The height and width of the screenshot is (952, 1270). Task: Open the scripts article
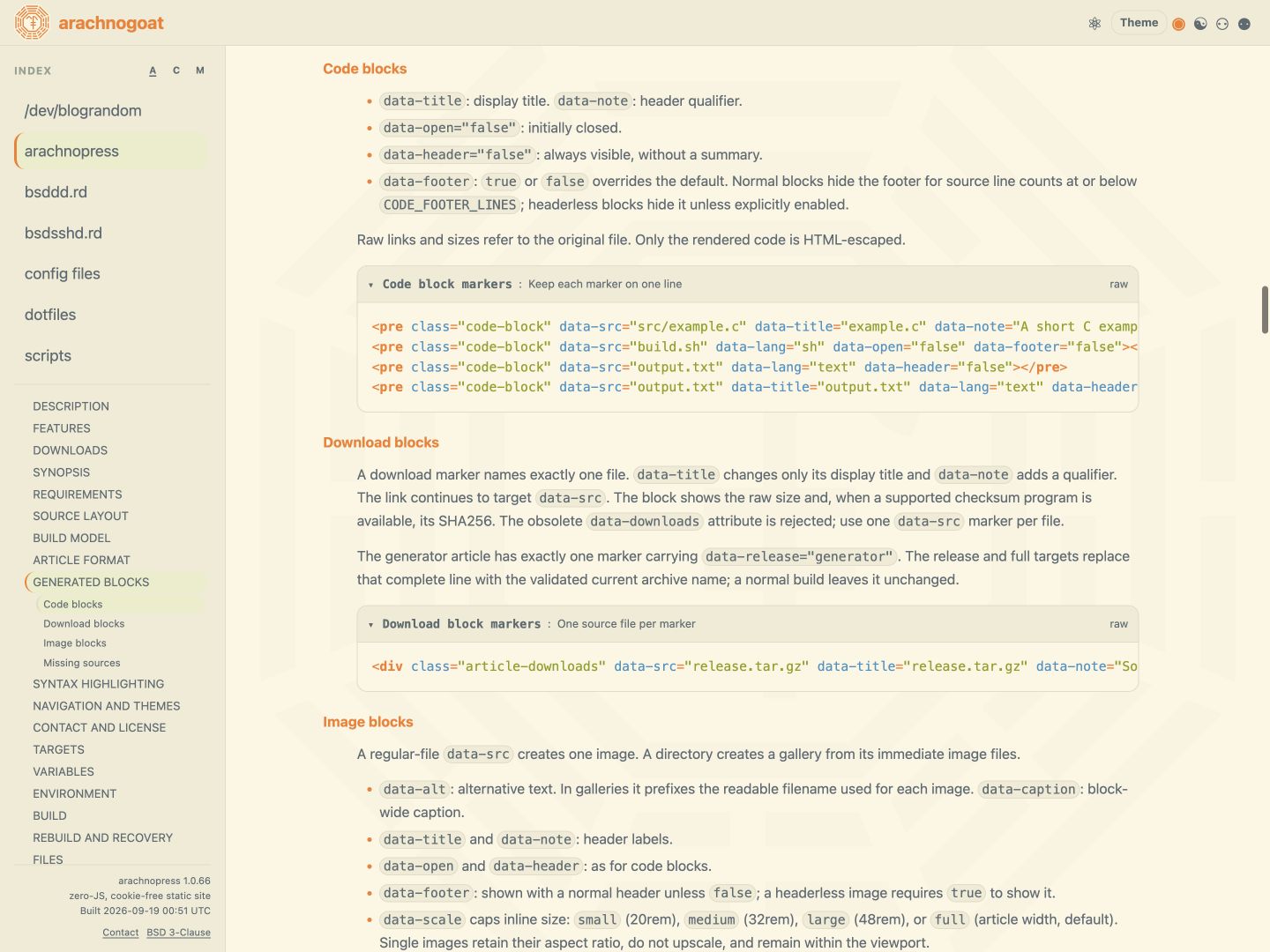point(112,356)
